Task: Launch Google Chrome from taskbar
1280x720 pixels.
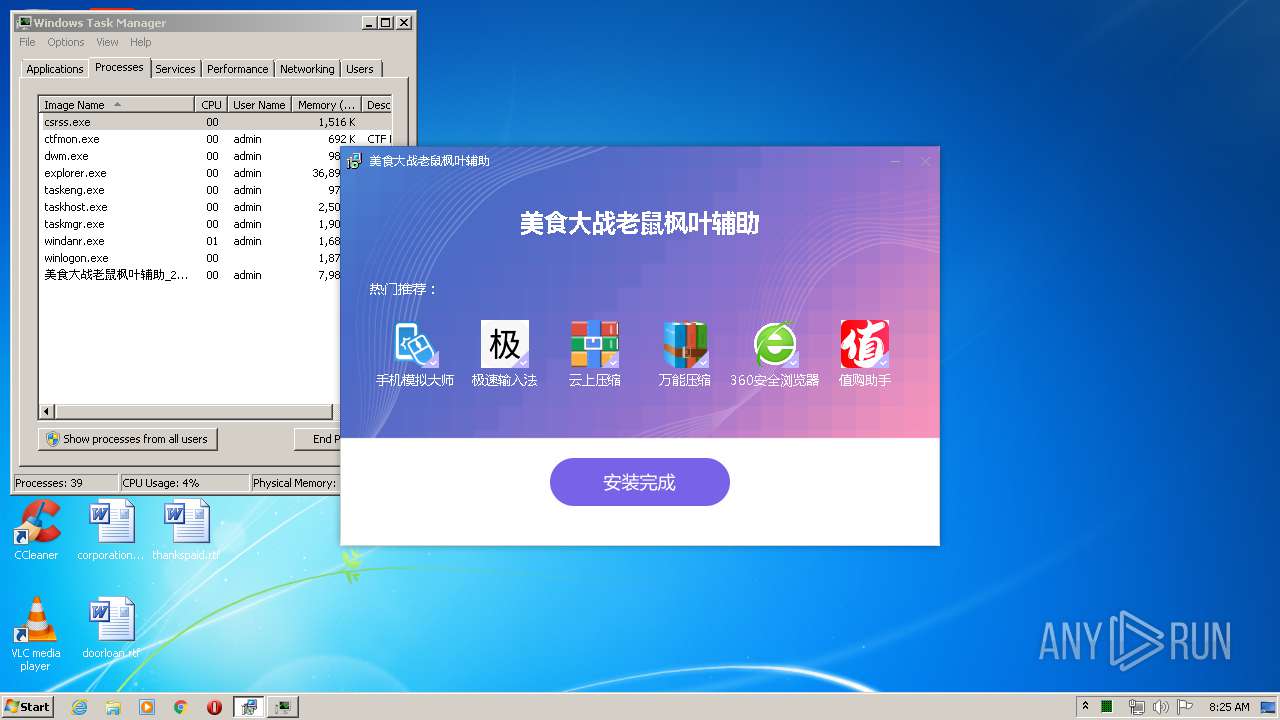Action: [x=181, y=706]
